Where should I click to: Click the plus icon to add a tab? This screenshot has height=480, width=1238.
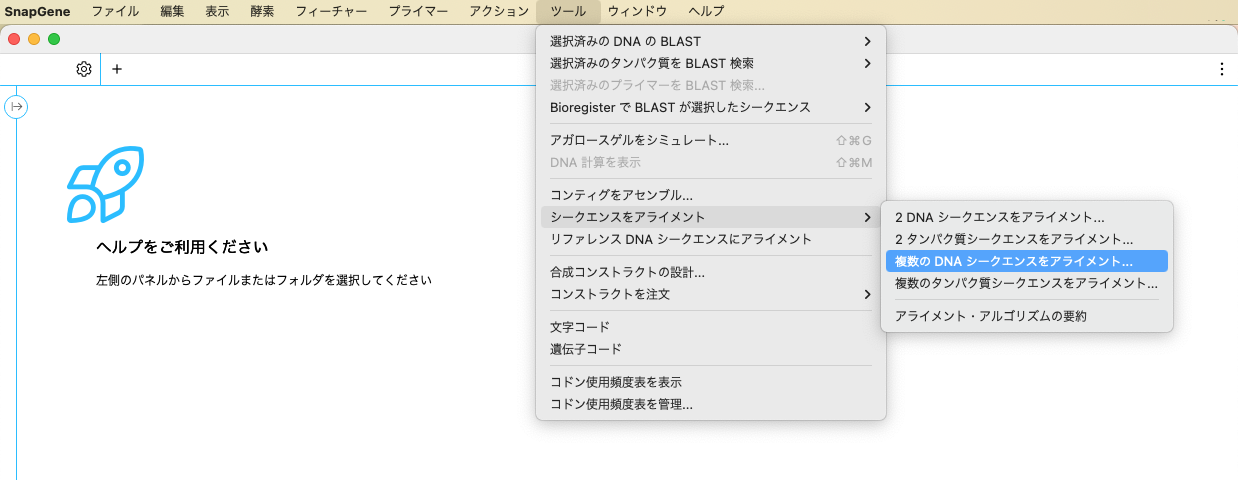pos(117,69)
